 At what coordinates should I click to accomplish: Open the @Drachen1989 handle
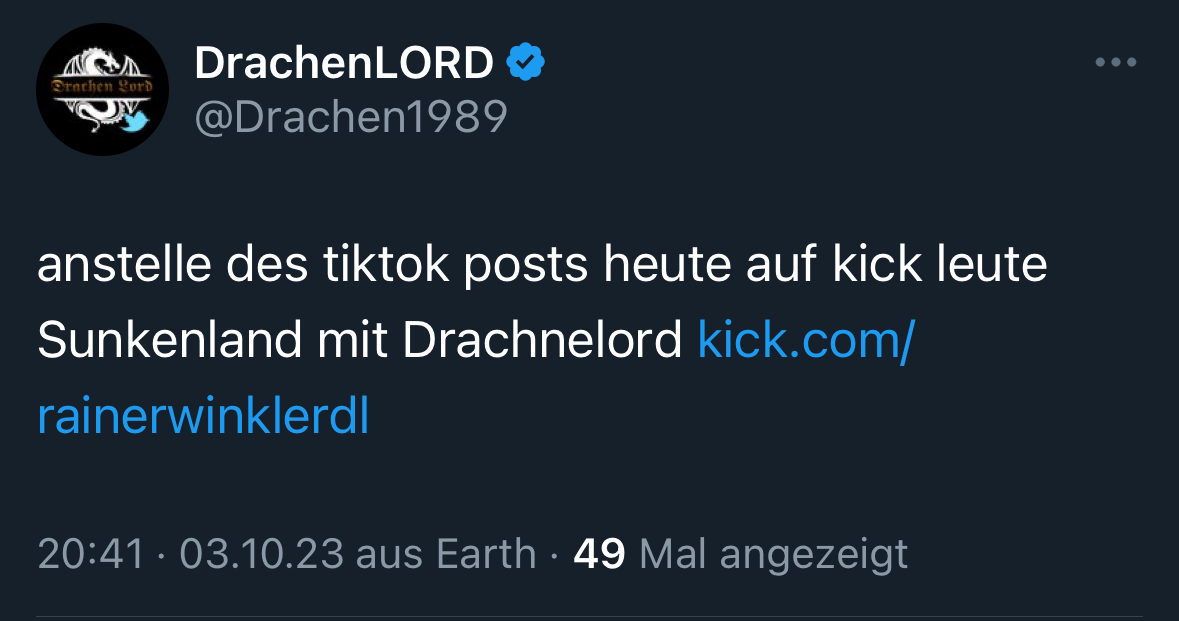pyautogui.click(x=351, y=117)
